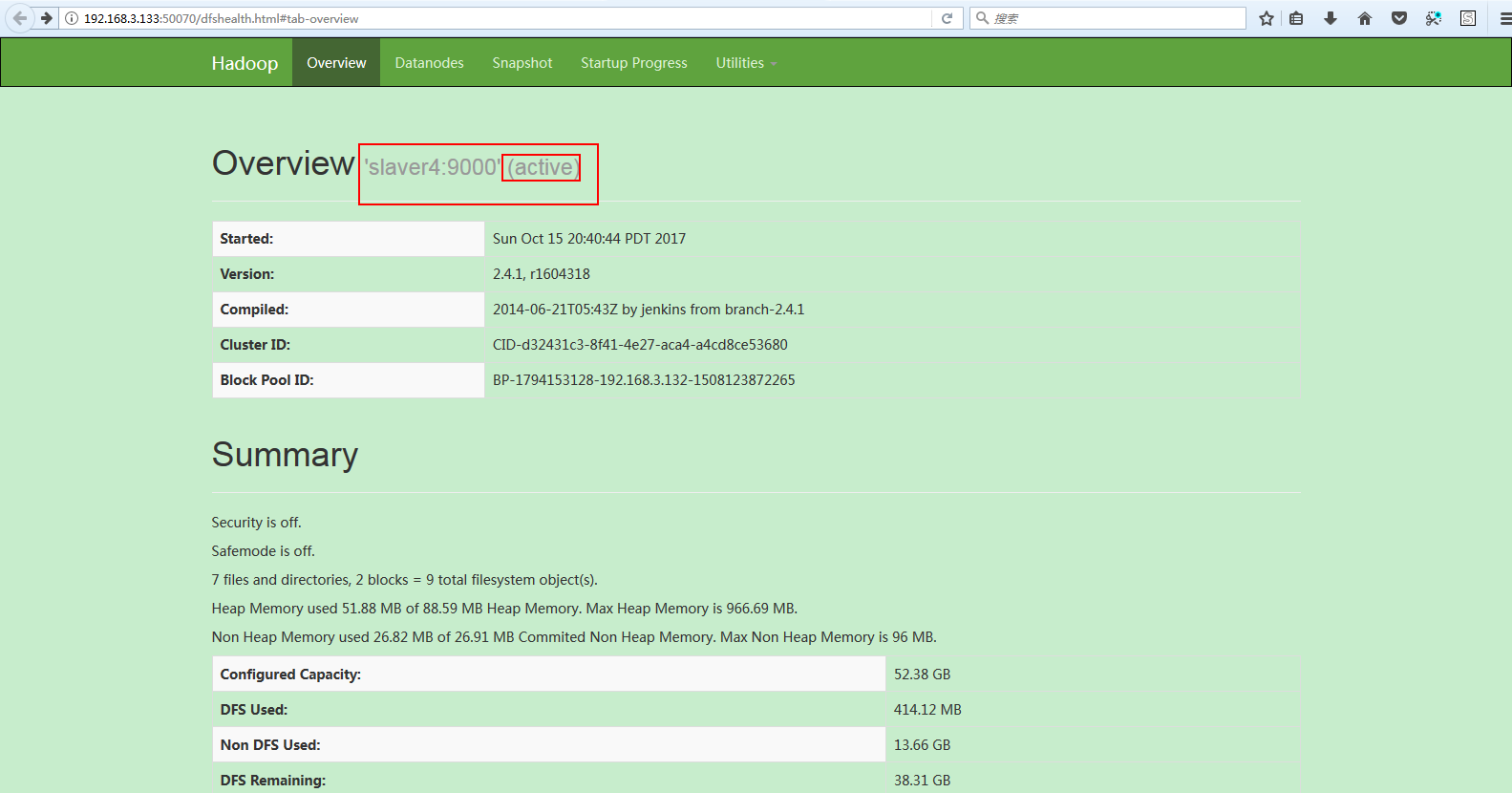This screenshot has width=1512, height=793.
Task: Click the browser forward arrow button
Action: [x=46, y=18]
